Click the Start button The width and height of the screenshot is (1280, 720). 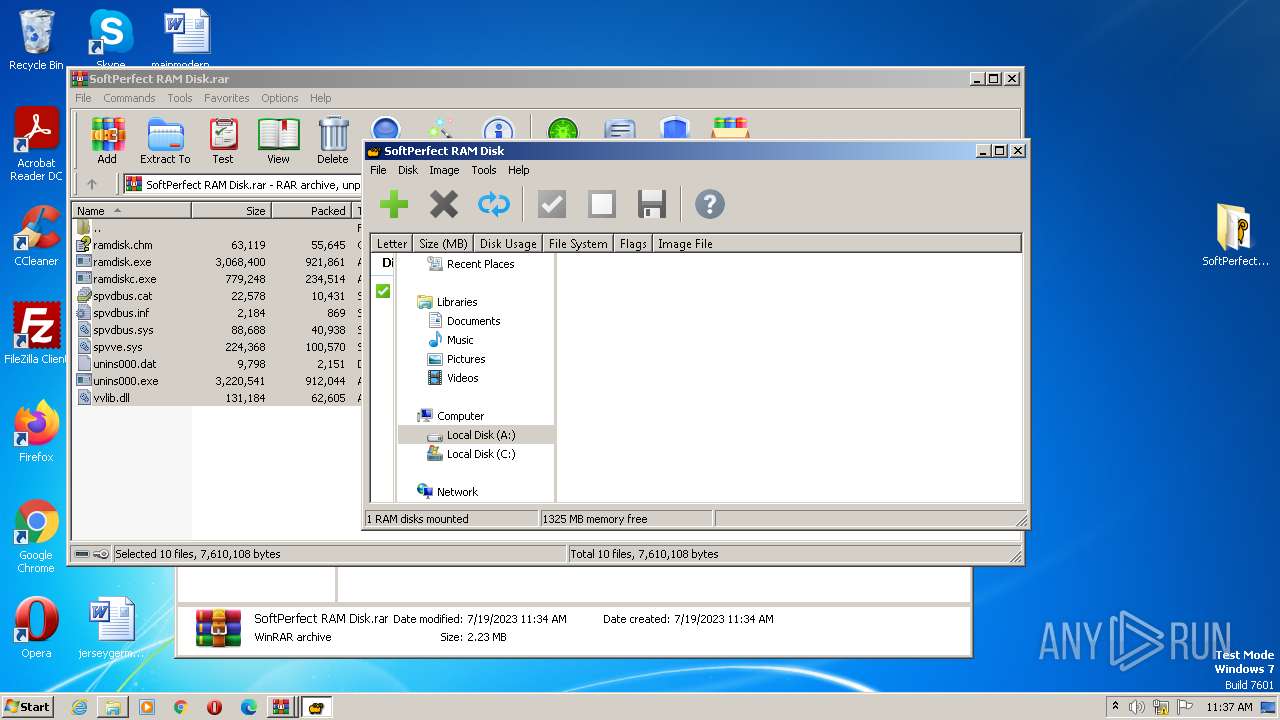coord(27,707)
